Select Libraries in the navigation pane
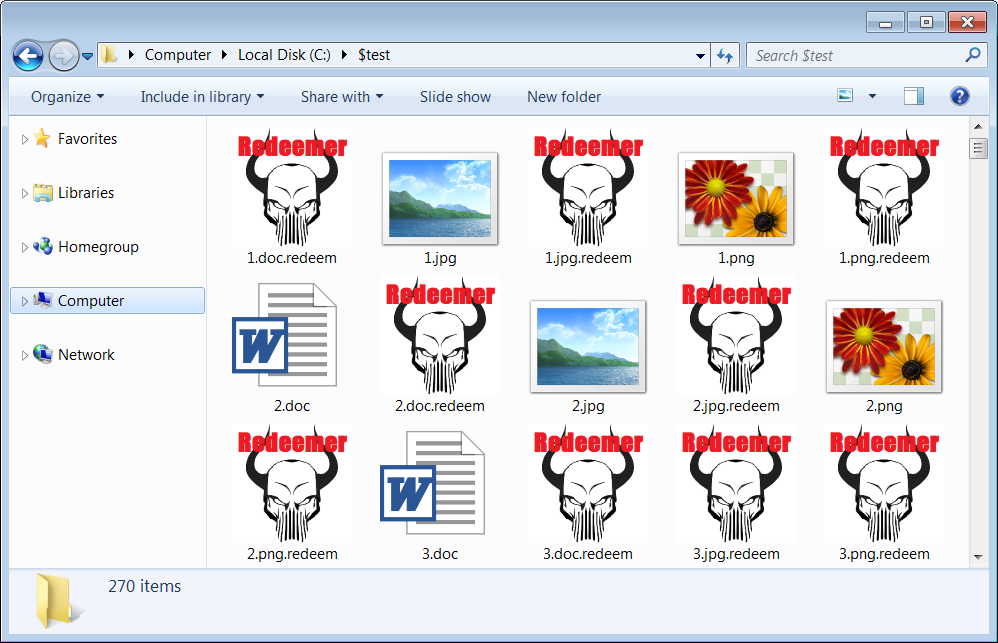This screenshot has height=643, width=998. coord(86,193)
